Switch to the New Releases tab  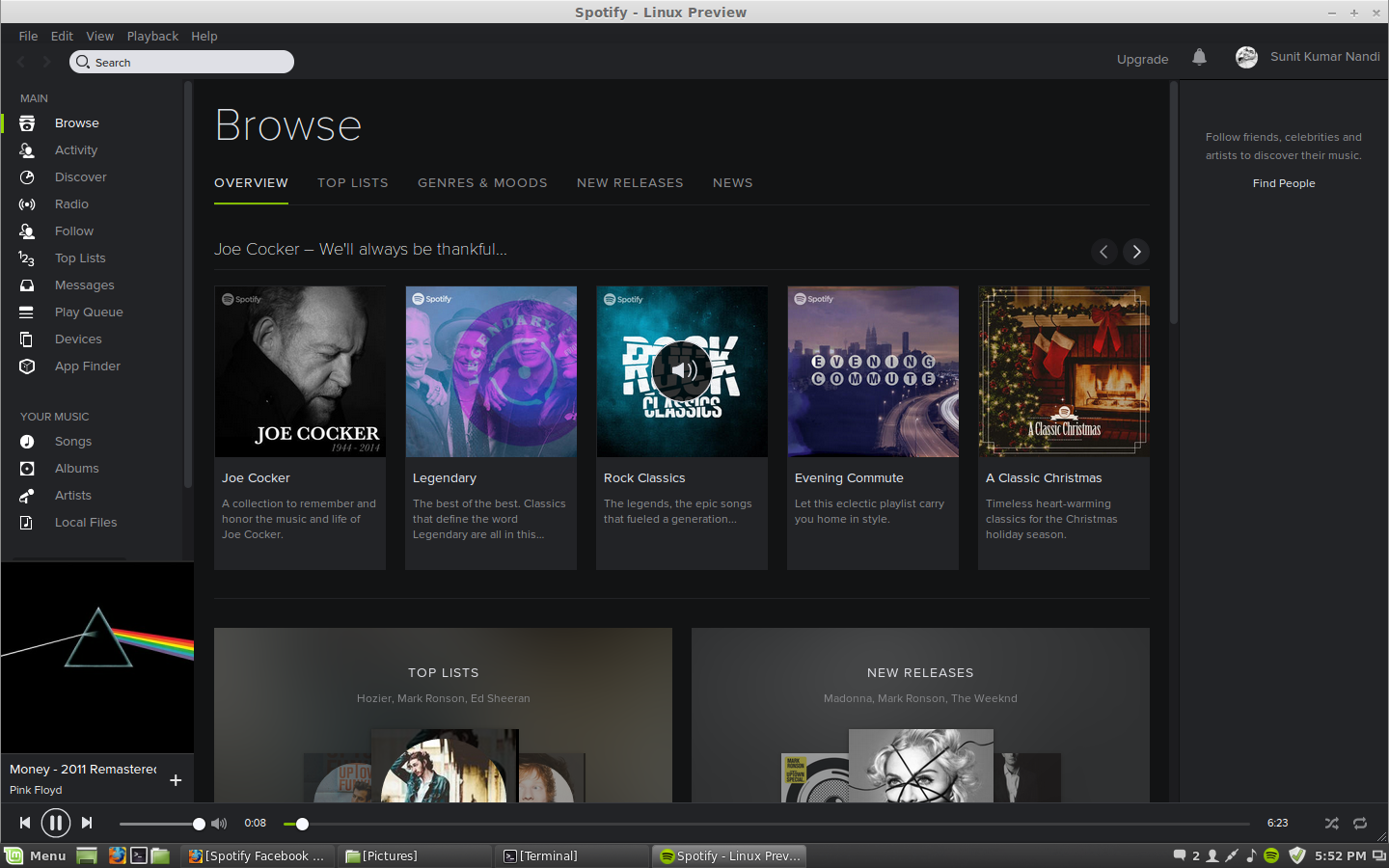tap(630, 183)
